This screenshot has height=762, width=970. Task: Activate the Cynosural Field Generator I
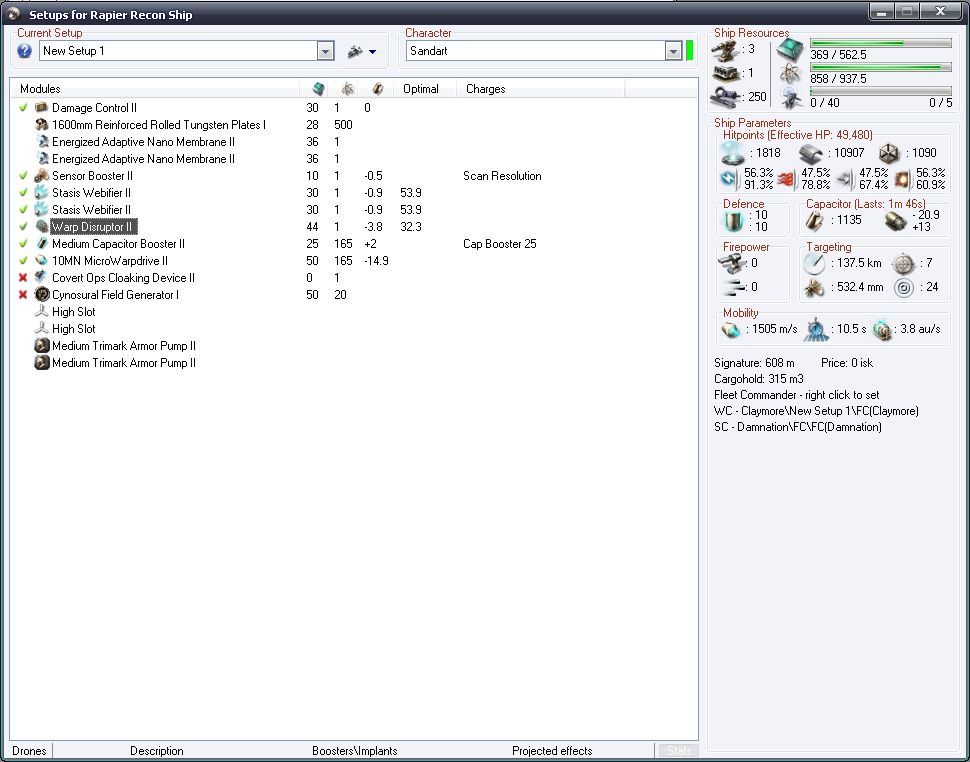point(24,294)
